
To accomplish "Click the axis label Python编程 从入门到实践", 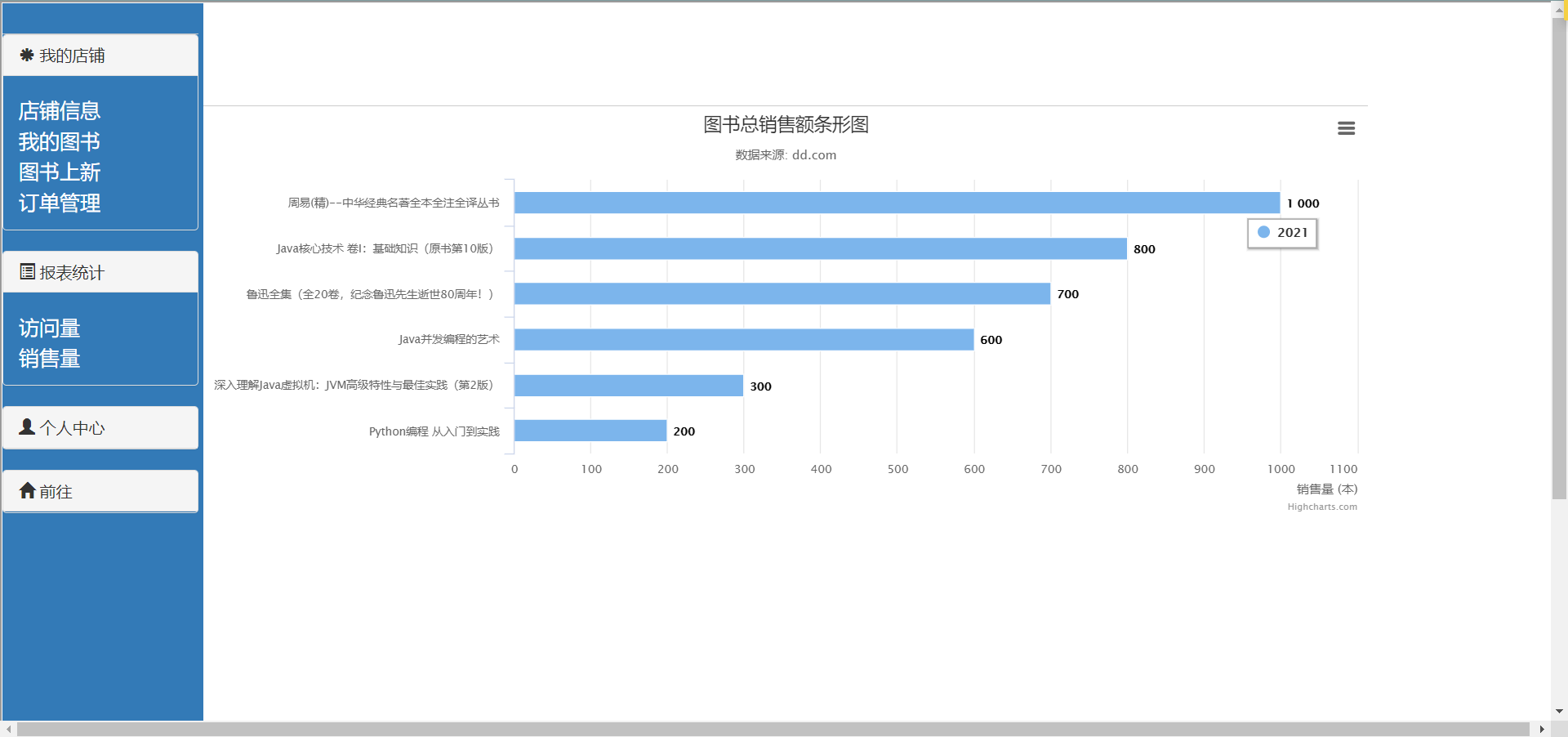I will pos(434,431).
